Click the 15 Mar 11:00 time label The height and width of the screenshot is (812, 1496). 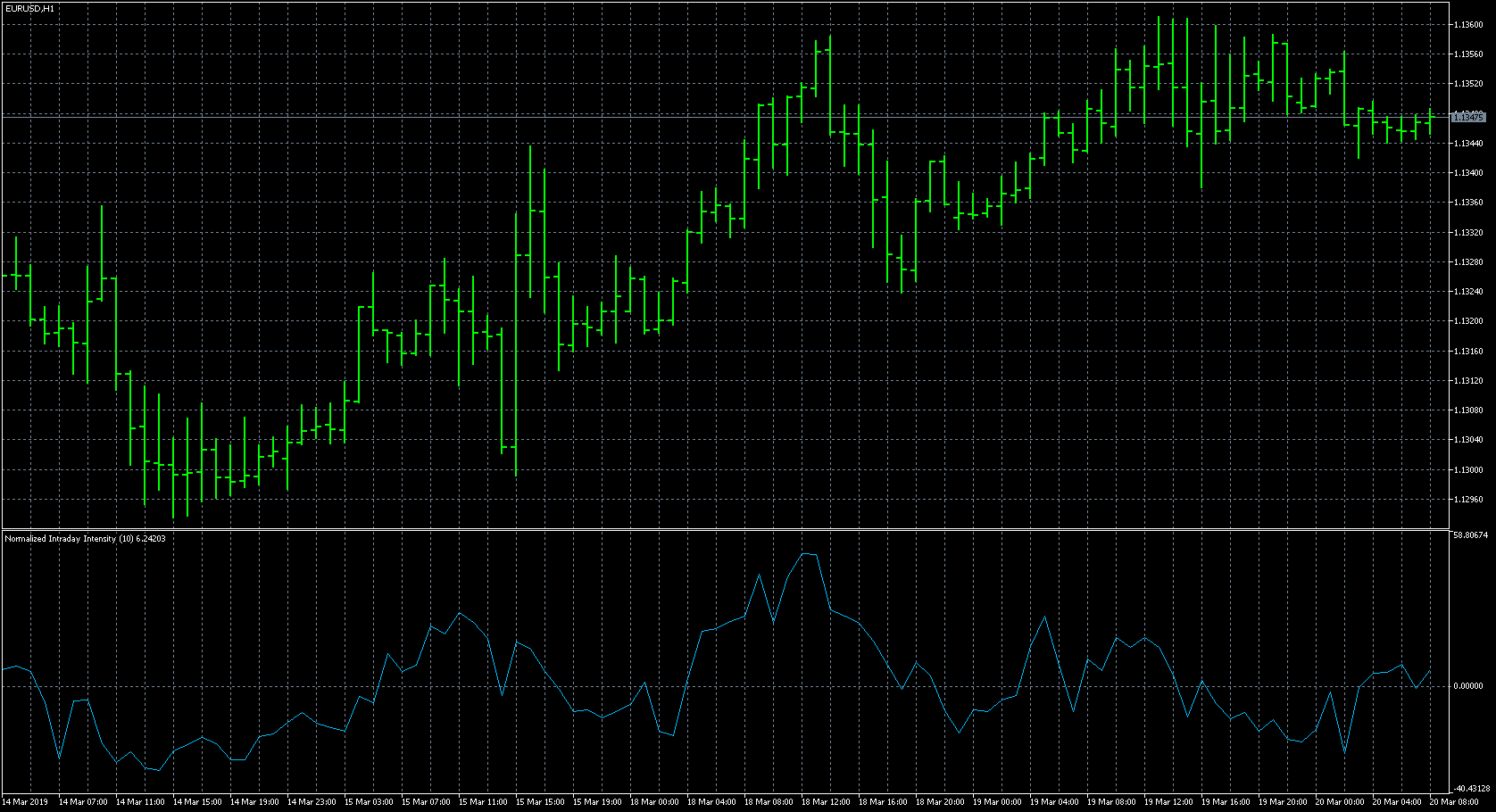pos(483,802)
